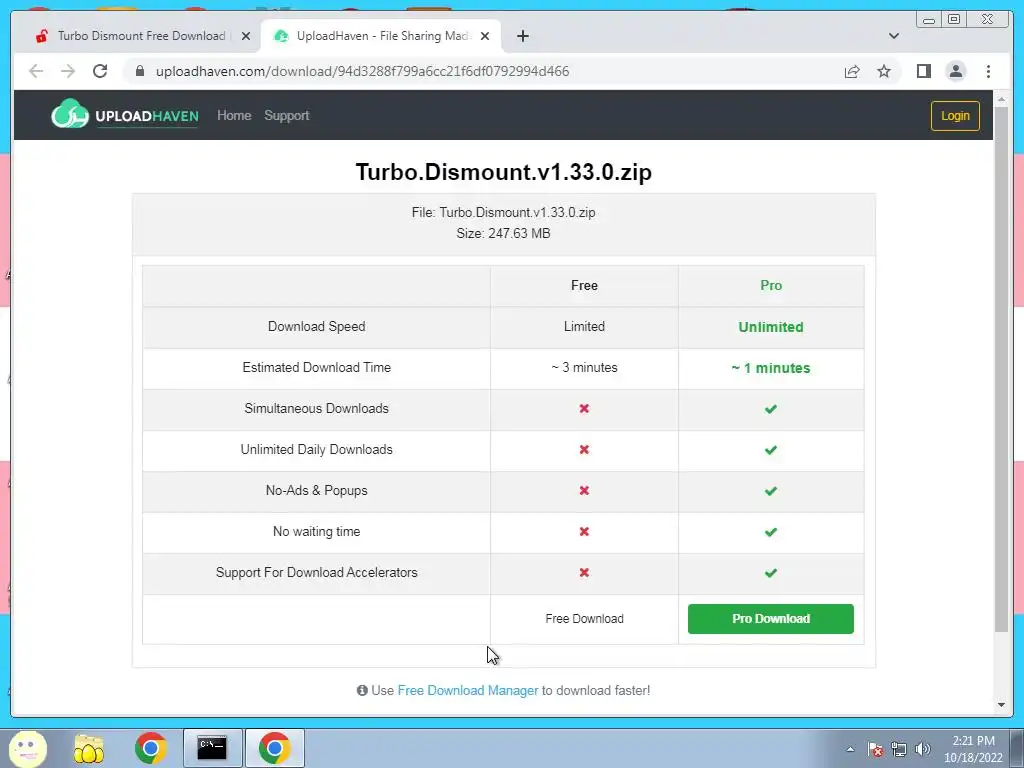Screen dimensions: 1024x768
Task: Click the green check for Simultaneous Downloads
Action: click(771, 409)
